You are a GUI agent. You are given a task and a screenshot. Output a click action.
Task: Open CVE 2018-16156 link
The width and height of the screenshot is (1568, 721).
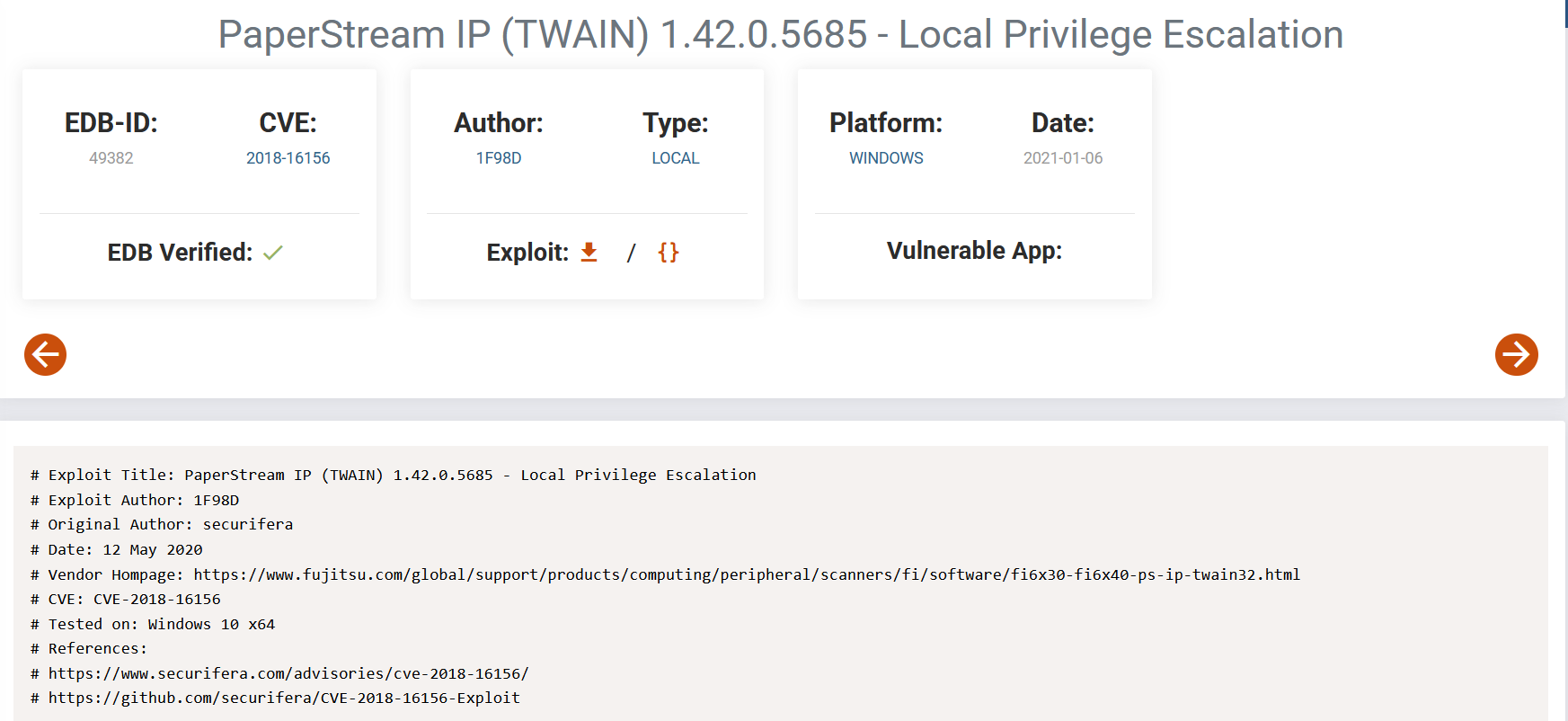[288, 158]
